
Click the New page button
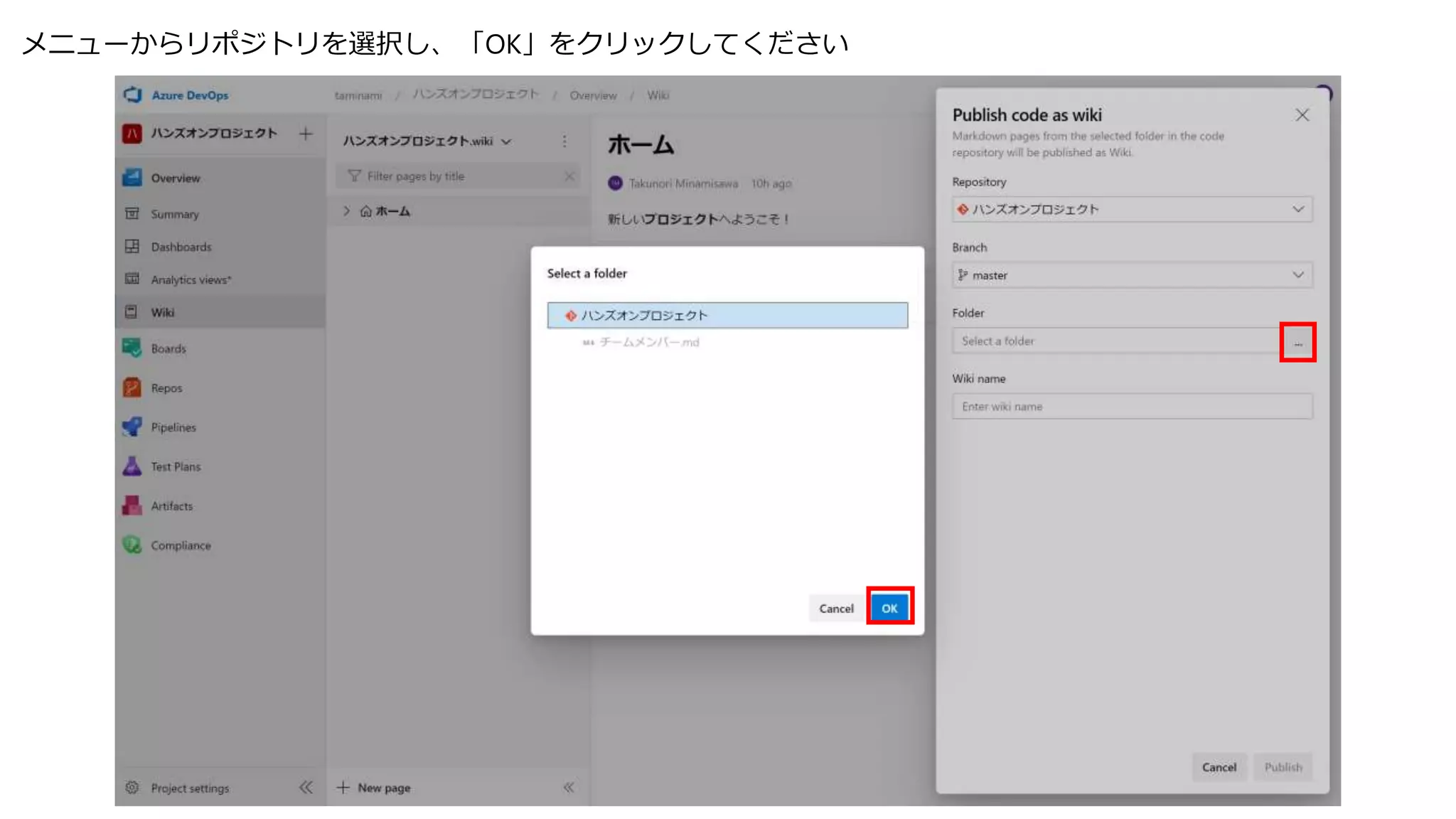pyautogui.click(x=374, y=788)
